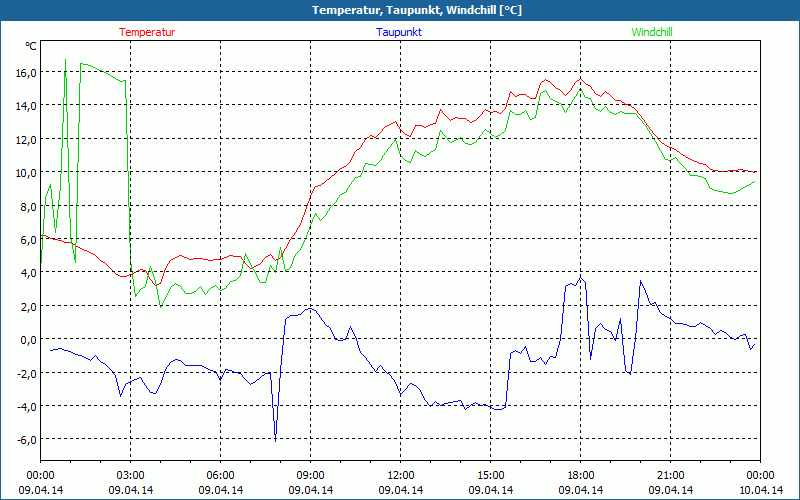
Task: Select the 4,0 y-axis value
Action: click(29, 272)
